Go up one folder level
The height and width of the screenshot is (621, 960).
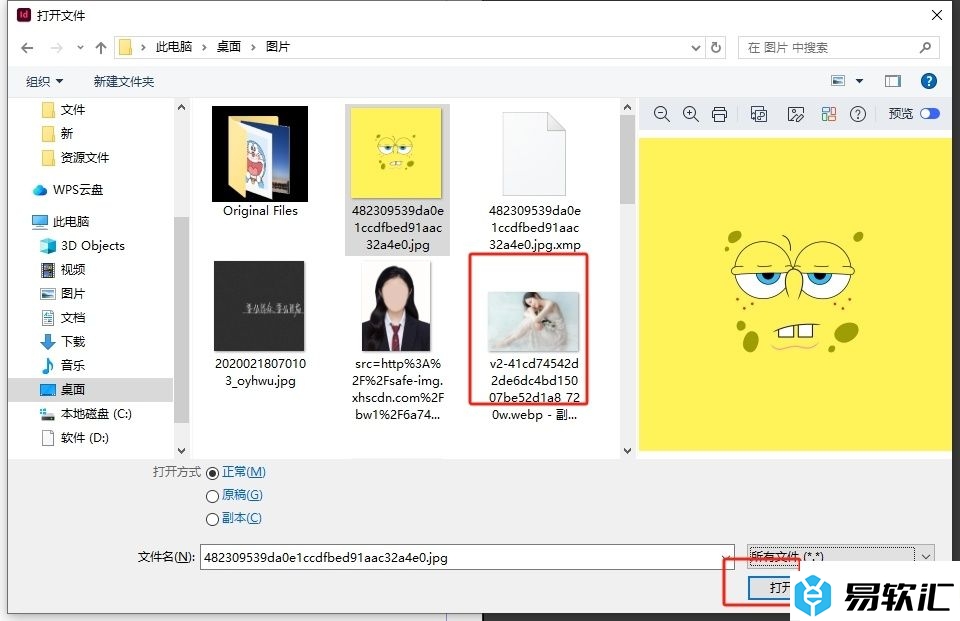(x=101, y=48)
